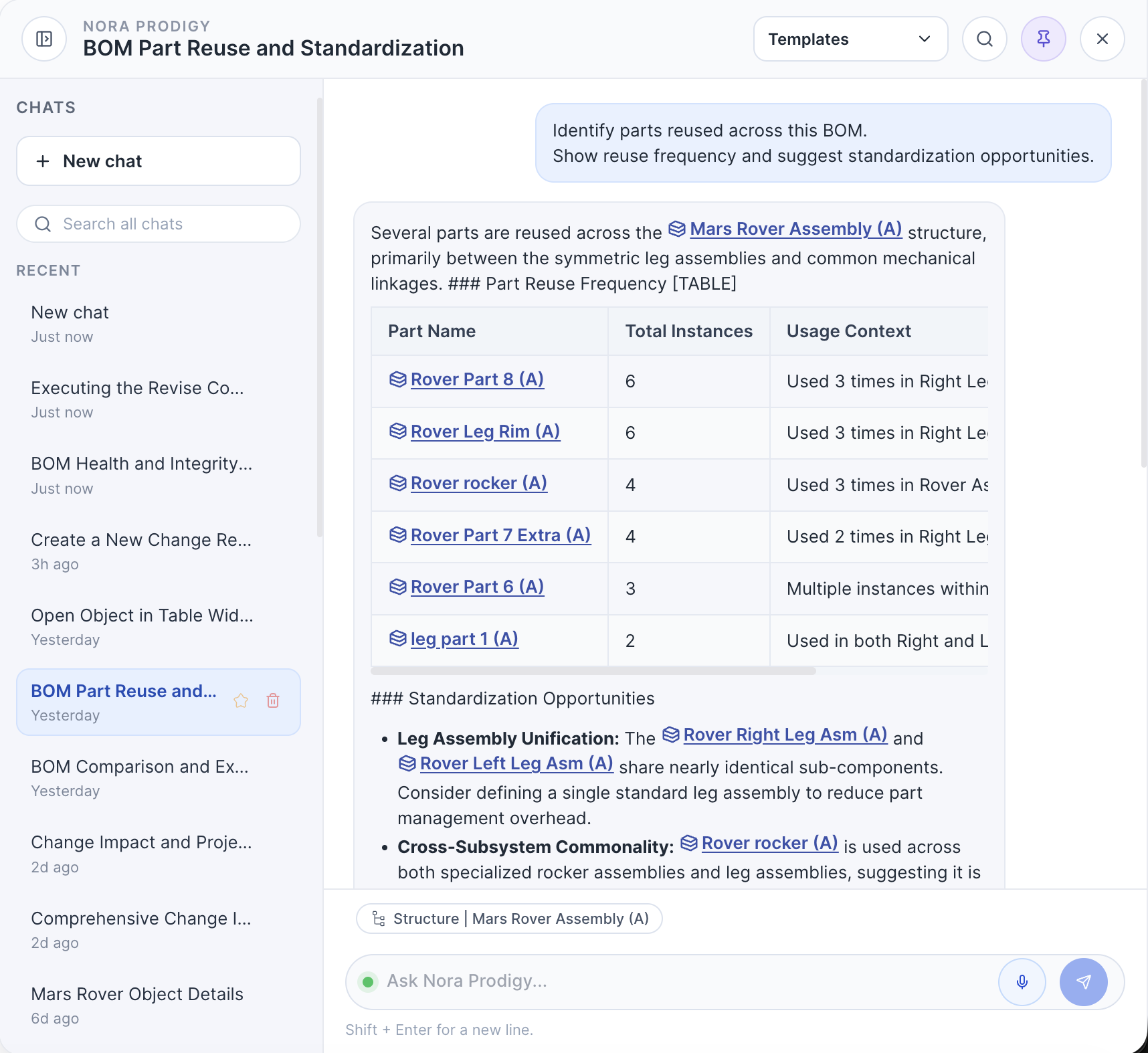The height and width of the screenshot is (1053, 1148).
Task: Select the Mars Rover Object Details chat
Action: coord(137,1005)
